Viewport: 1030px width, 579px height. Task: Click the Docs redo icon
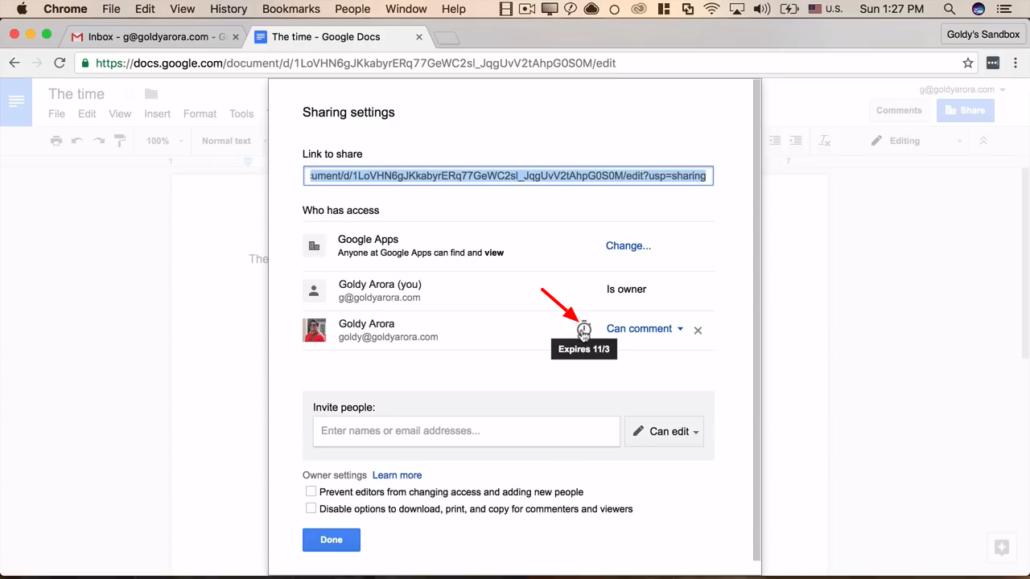(x=99, y=141)
